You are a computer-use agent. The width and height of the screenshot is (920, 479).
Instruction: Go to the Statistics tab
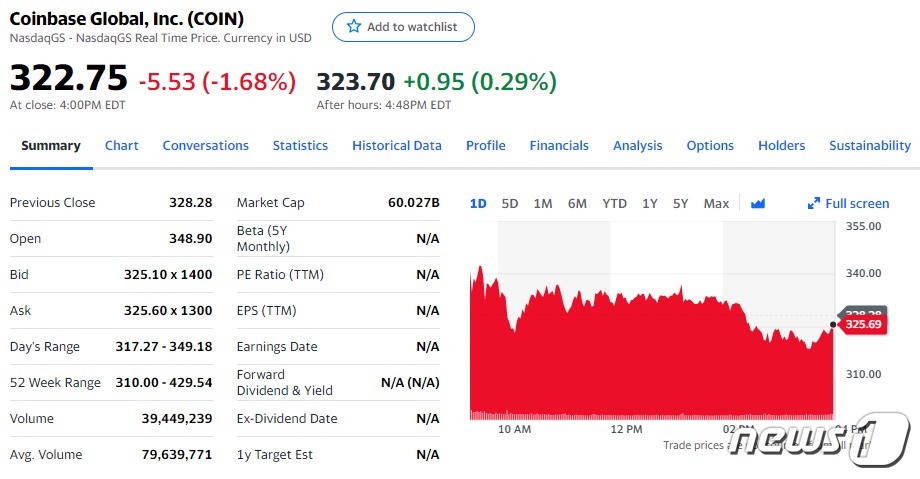click(300, 145)
